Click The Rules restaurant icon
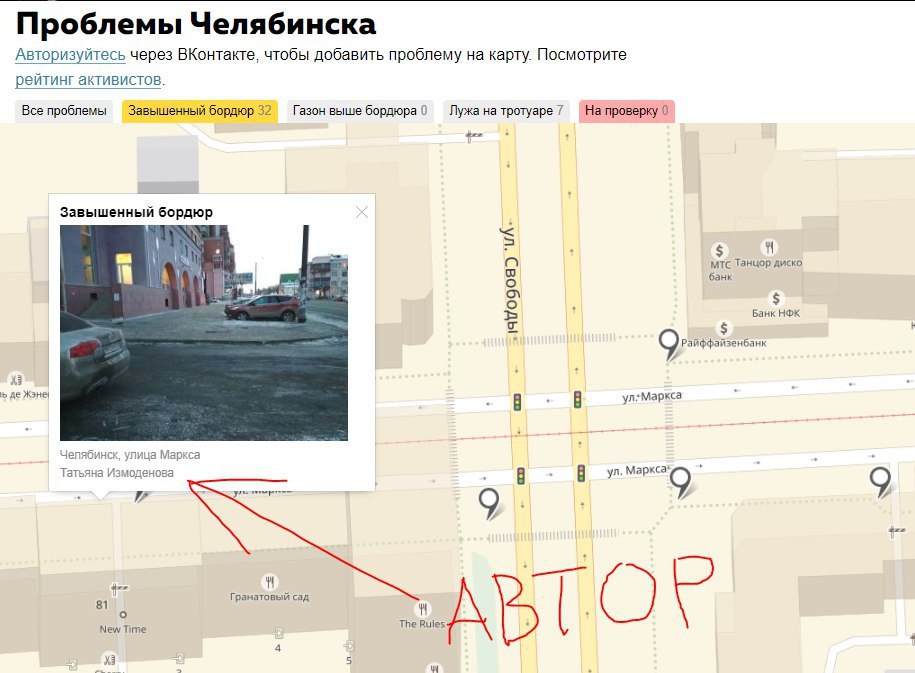Viewport: 915px width, 673px height. click(422, 609)
